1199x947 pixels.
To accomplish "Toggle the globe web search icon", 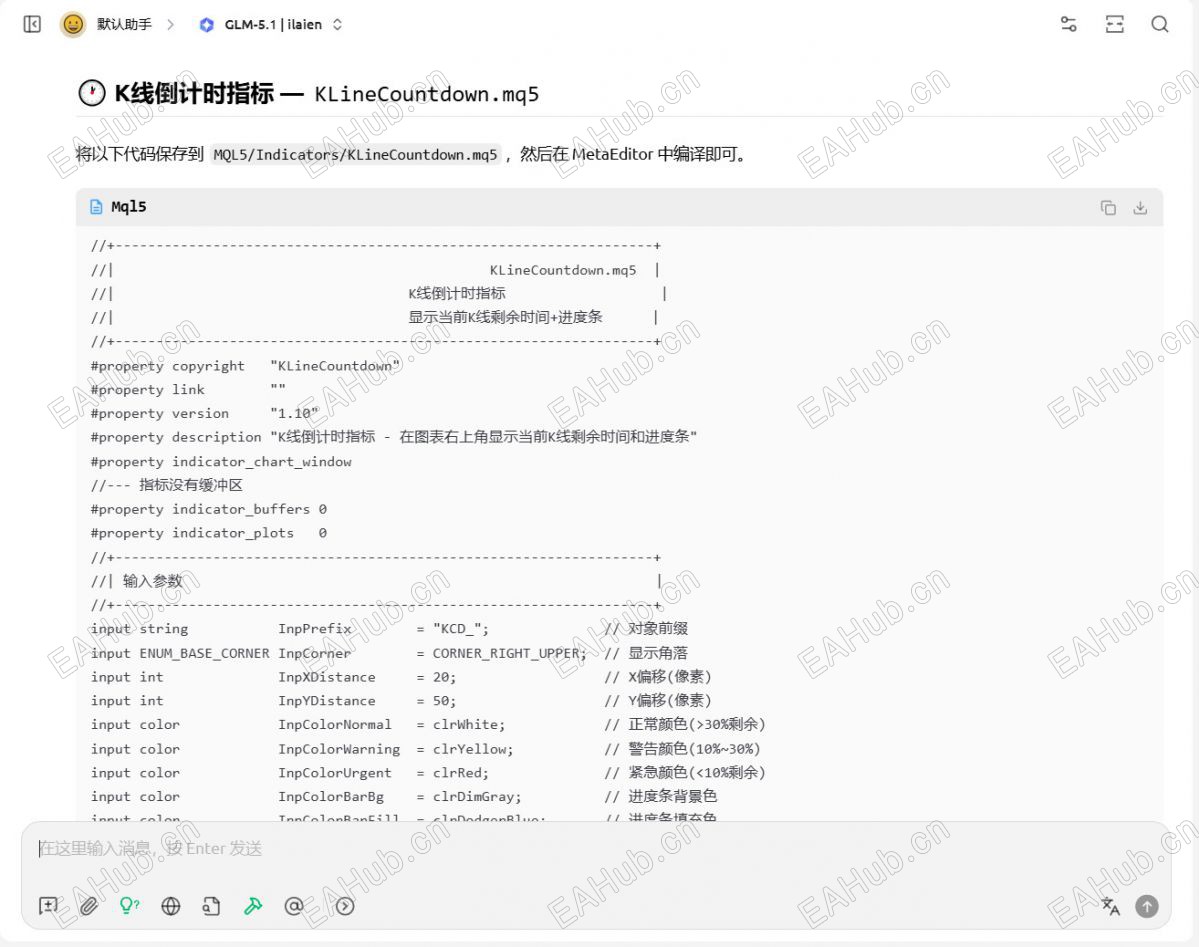I will pos(171,906).
